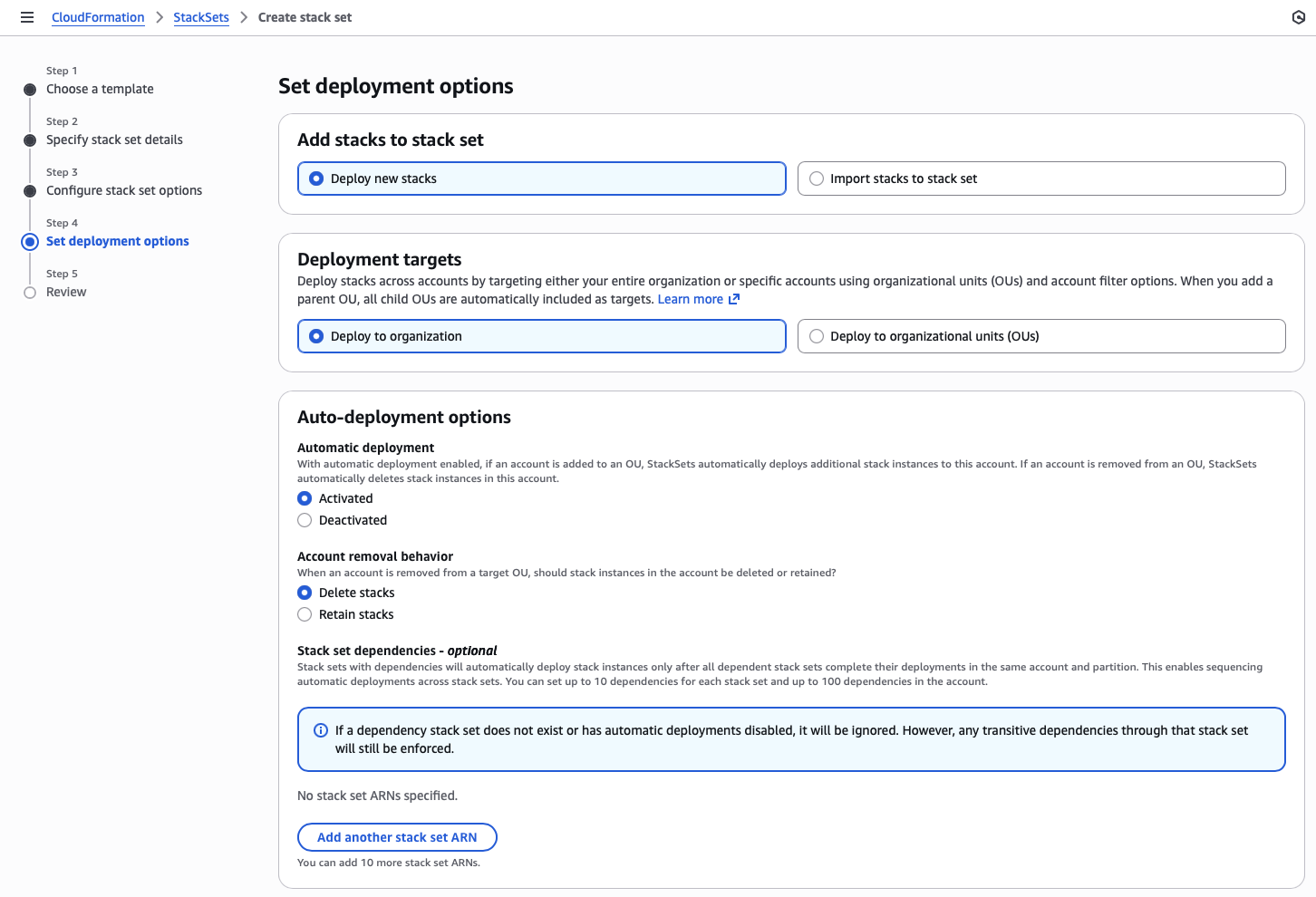Click the hexagon icon in top-right corner
Image resolution: width=1316 pixels, height=897 pixels.
coord(1298,17)
